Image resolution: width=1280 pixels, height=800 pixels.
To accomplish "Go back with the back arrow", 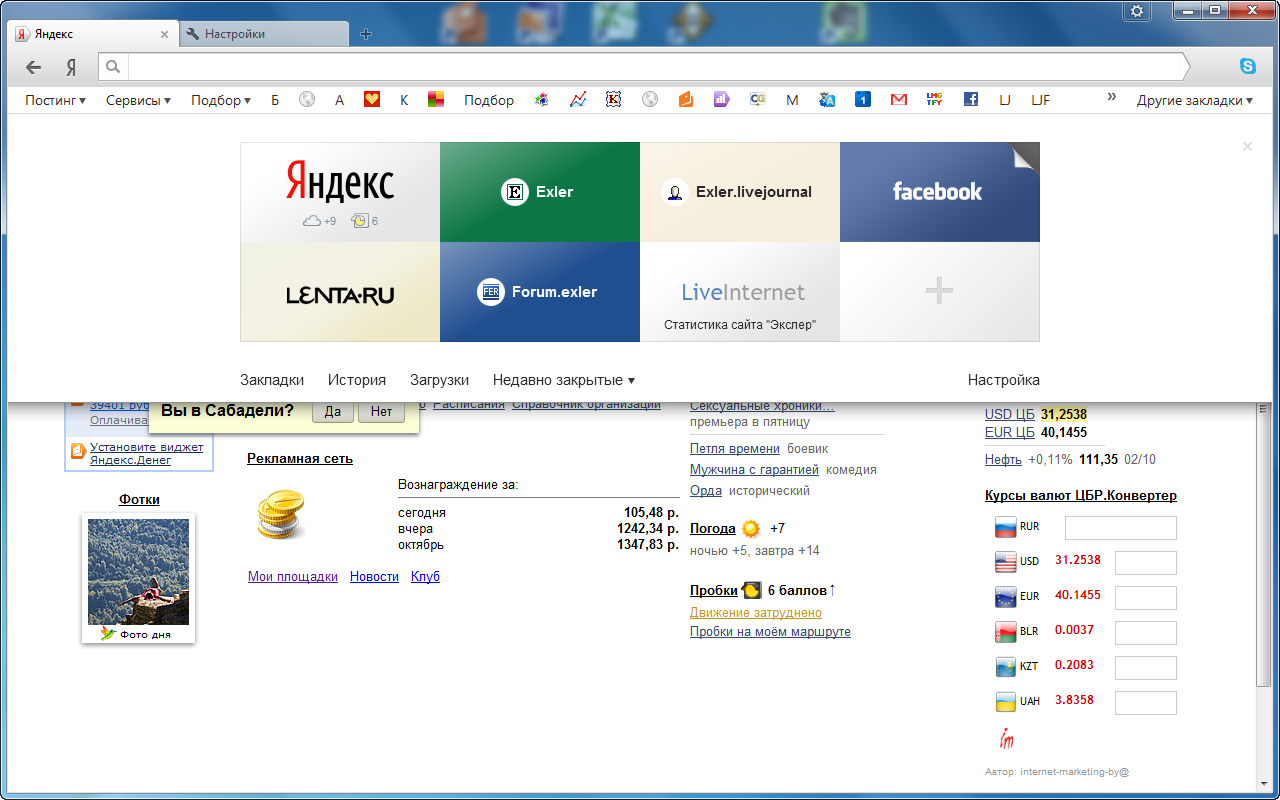I will coord(33,67).
